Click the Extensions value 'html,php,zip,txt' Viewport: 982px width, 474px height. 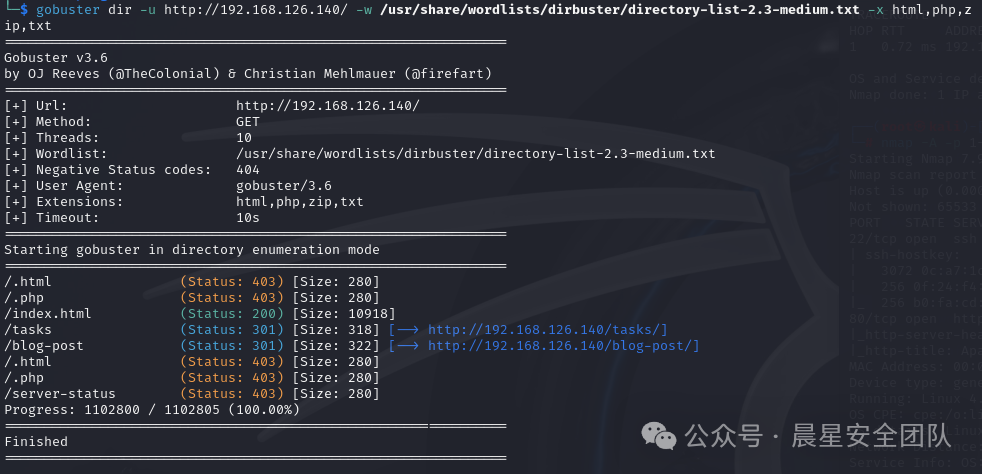point(299,202)
